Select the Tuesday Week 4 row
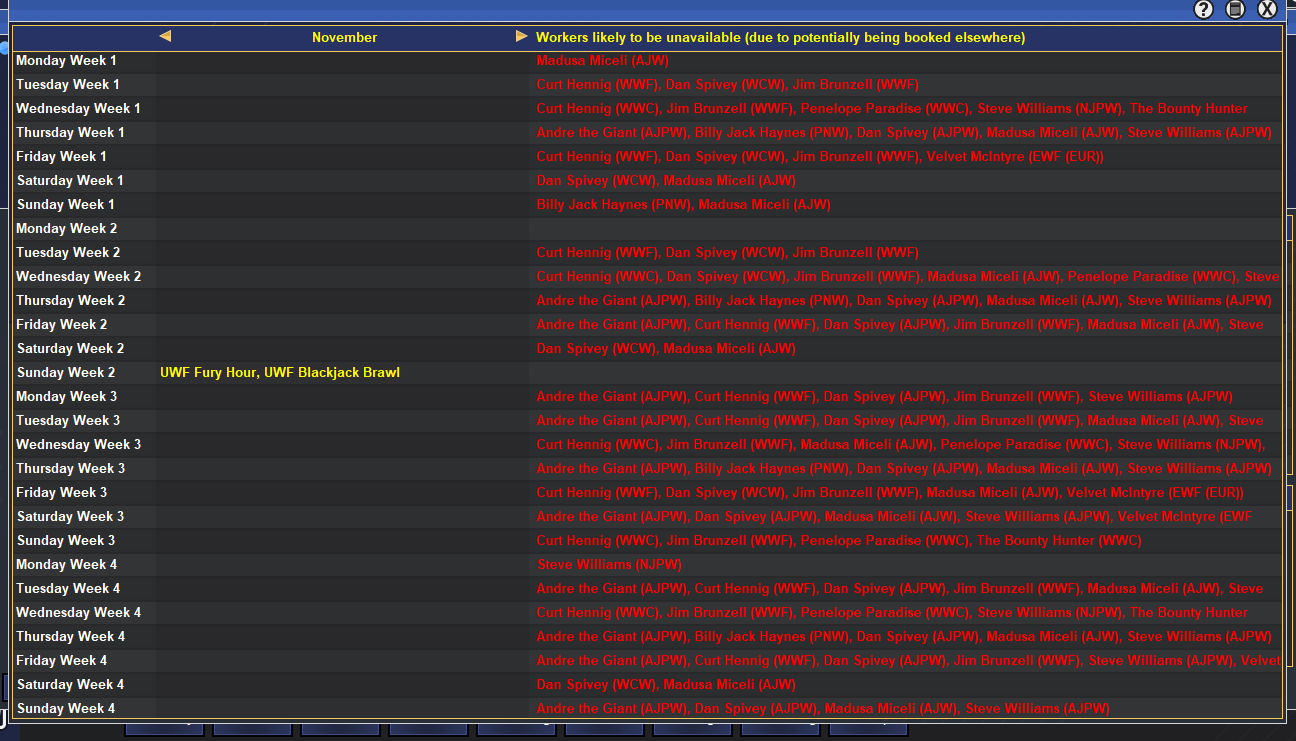1296x741 pixels. pos(647,589)
